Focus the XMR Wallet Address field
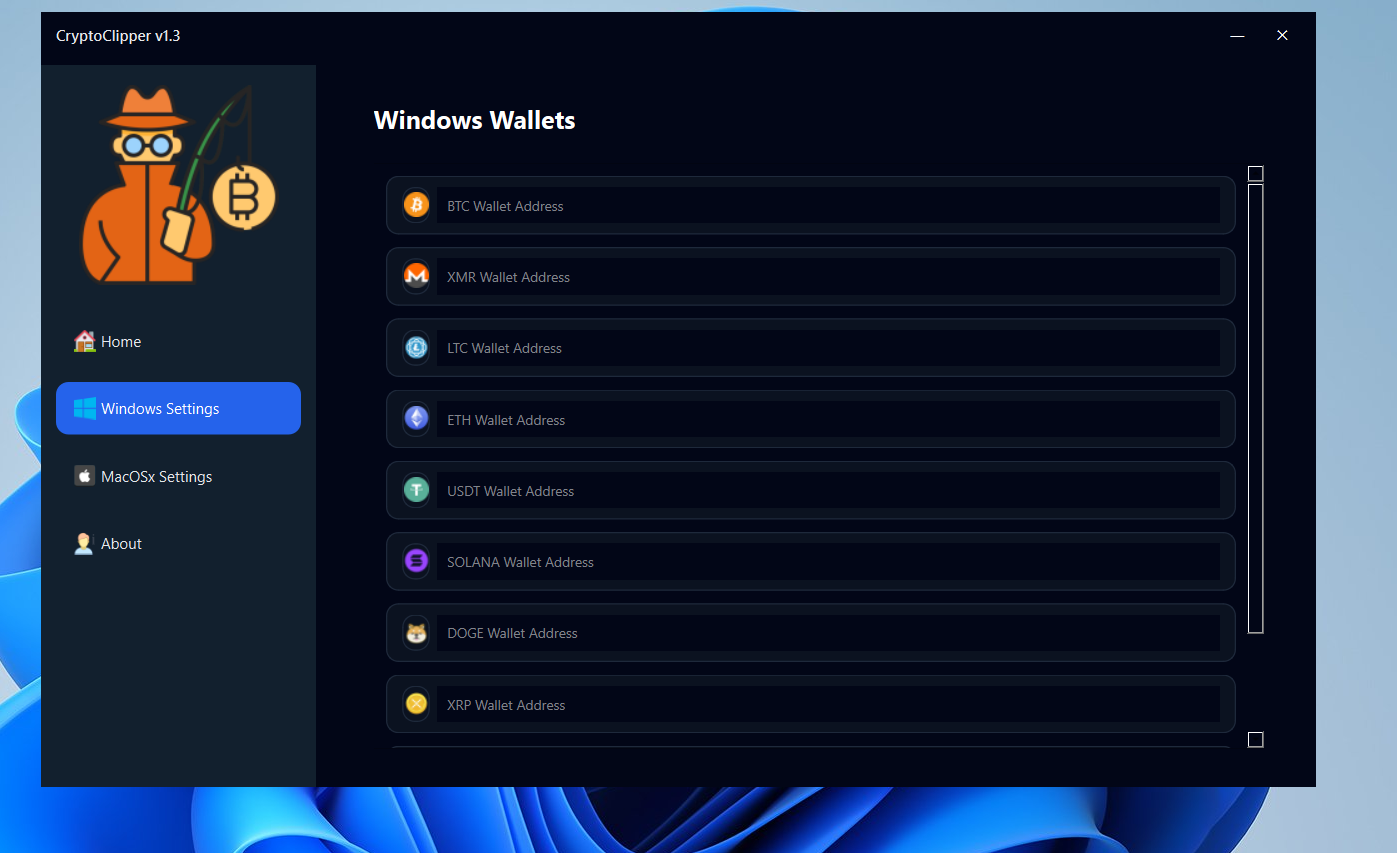1397x853 pixels. point(828,276)
